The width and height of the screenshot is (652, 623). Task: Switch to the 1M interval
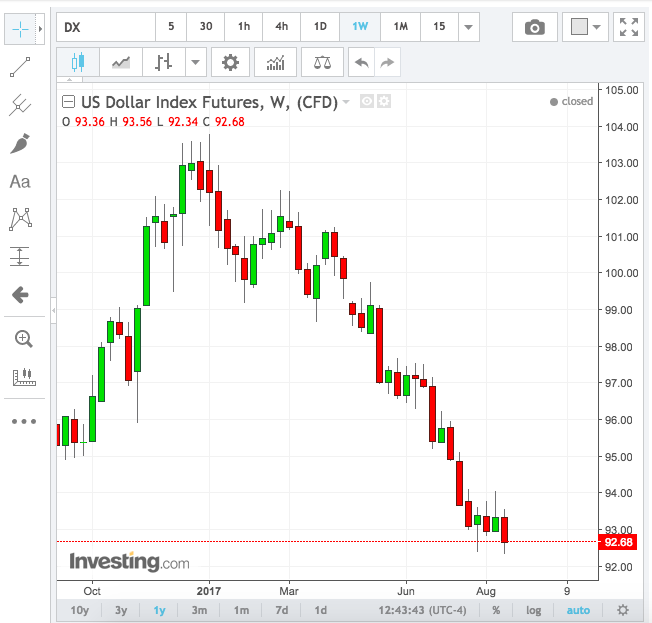click(x=400, y=27)
